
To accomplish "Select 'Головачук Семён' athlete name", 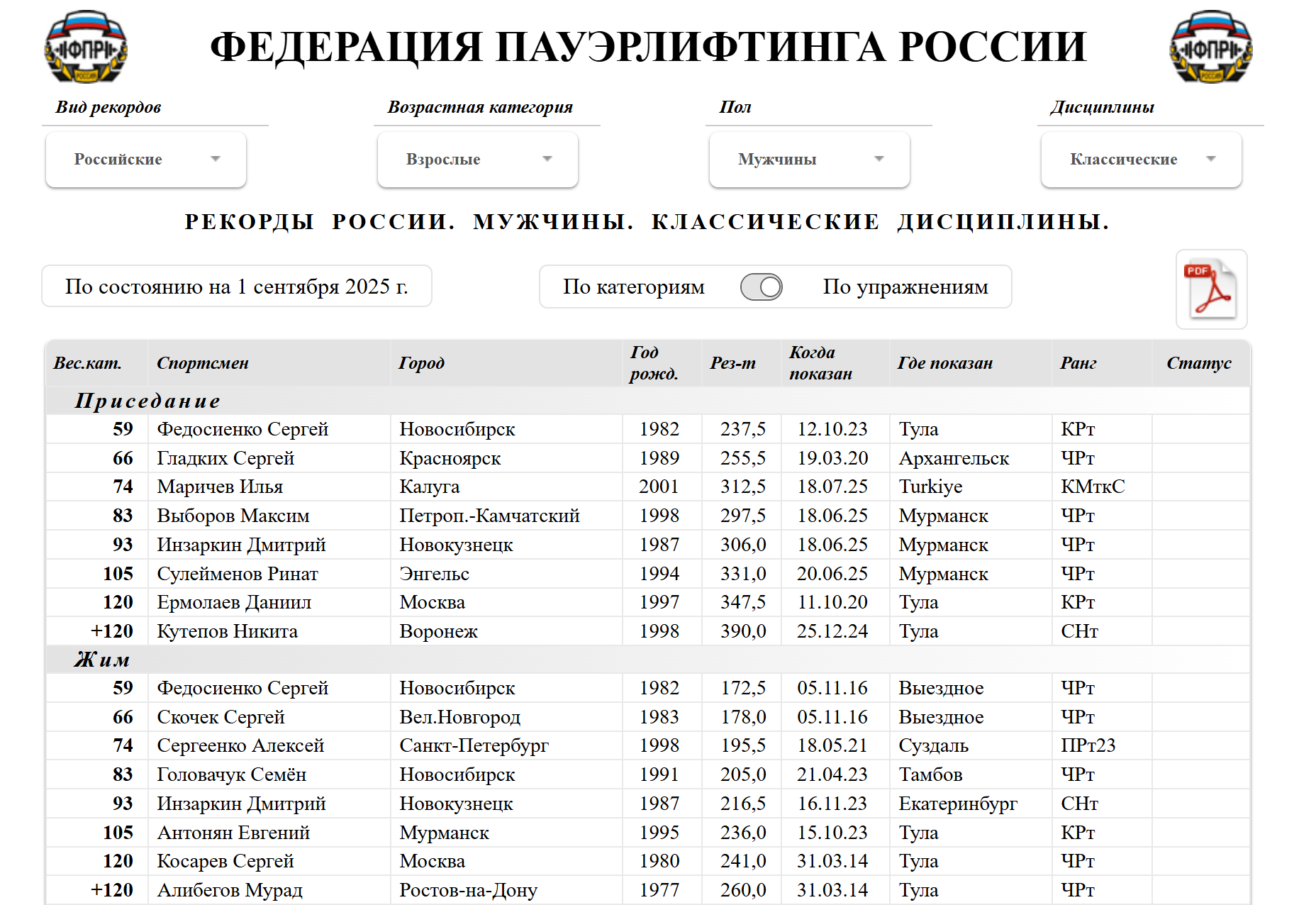I will coord(232,774).
